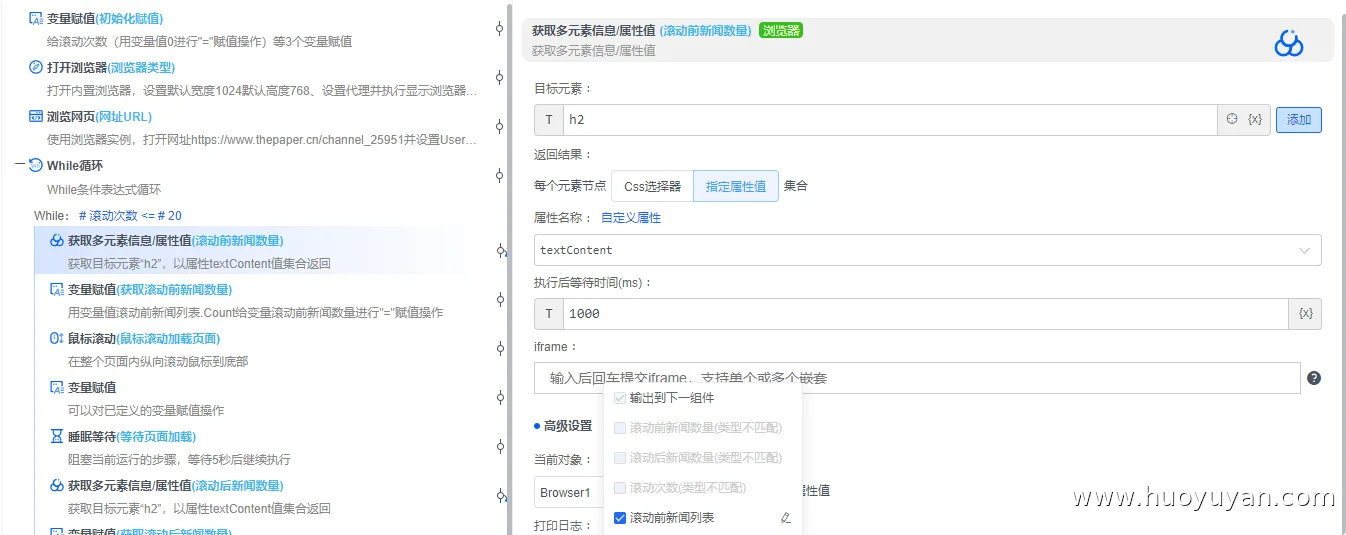Click the iframe input field
Image resolution: width=1346 pixels, height=535 pixels.
(917, 378)
